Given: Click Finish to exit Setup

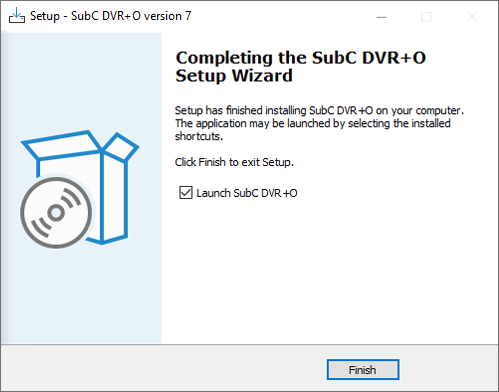Looking at the screenshot, I should (x=363, y=369).
